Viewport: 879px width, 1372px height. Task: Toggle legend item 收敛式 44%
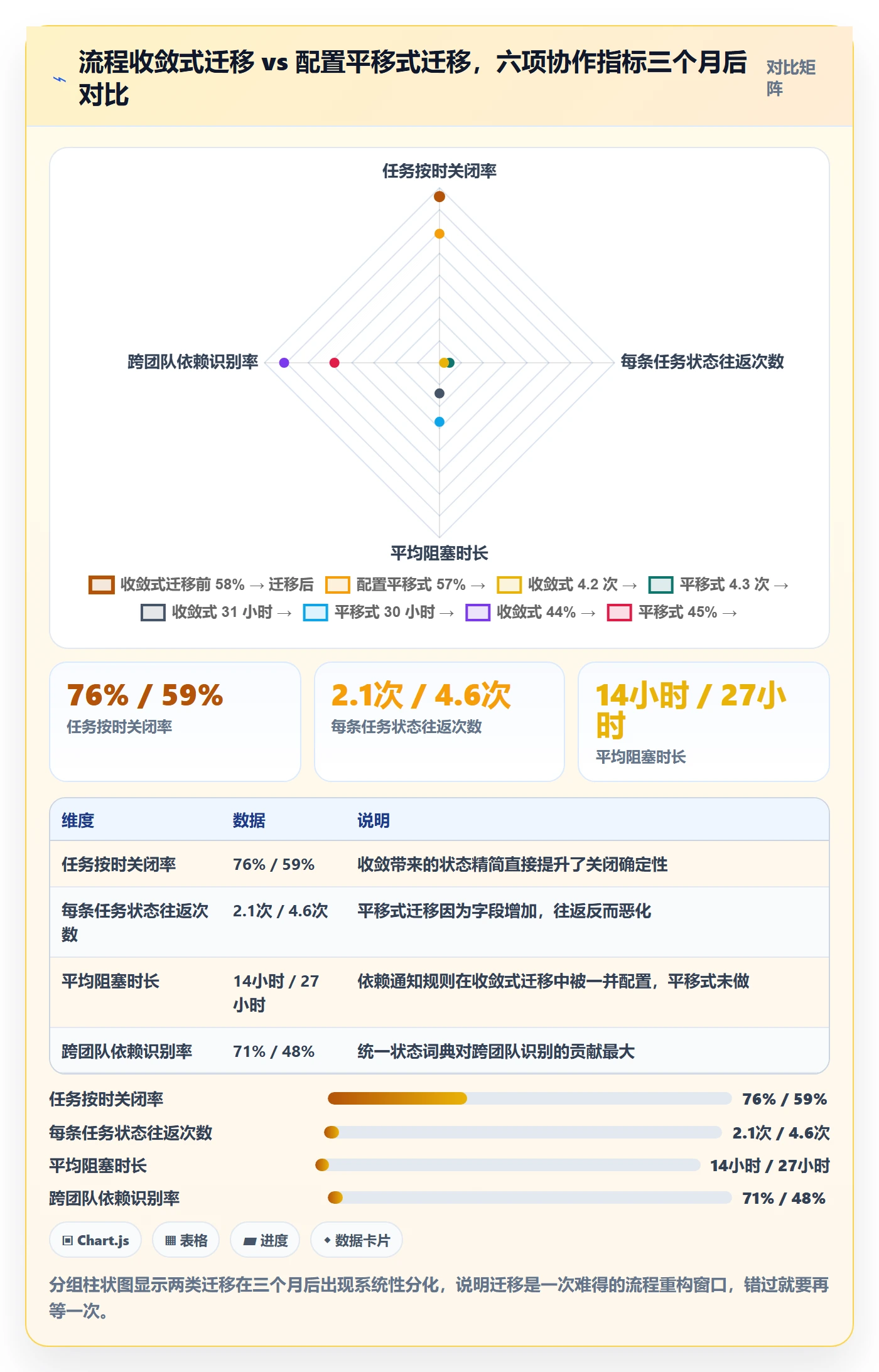(x=531, y=612)
